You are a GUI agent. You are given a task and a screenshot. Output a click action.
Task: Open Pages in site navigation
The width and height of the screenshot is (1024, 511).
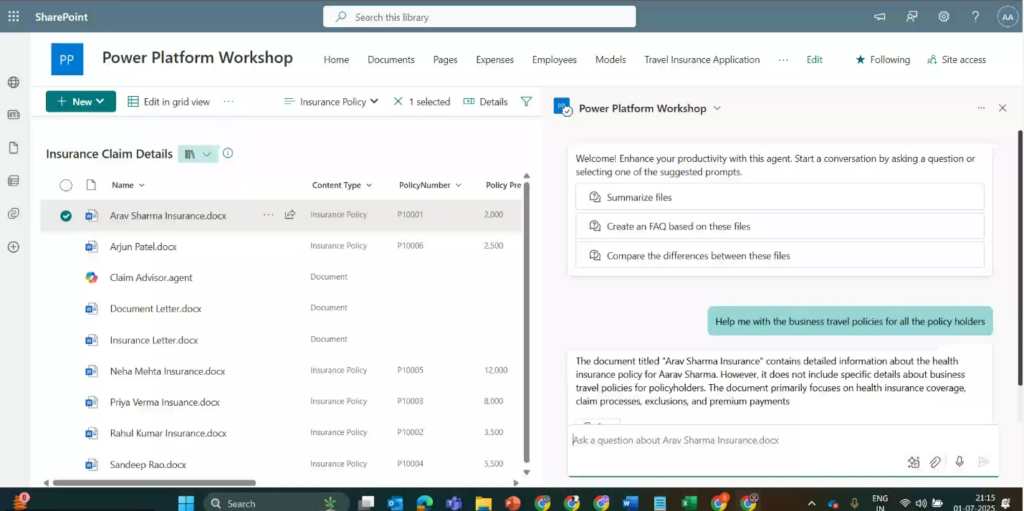[445, 59]
